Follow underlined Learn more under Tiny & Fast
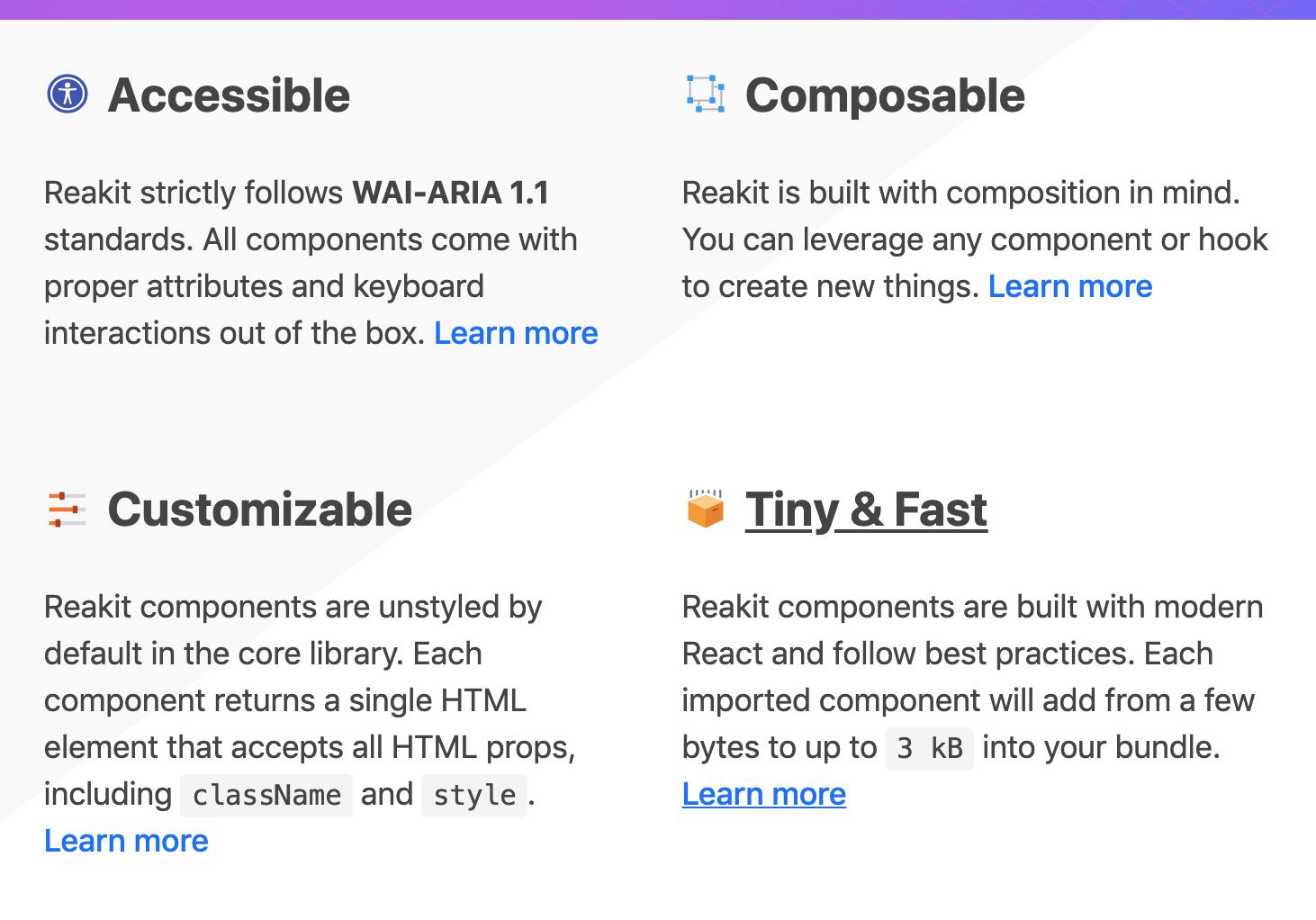 click(764, 794)
